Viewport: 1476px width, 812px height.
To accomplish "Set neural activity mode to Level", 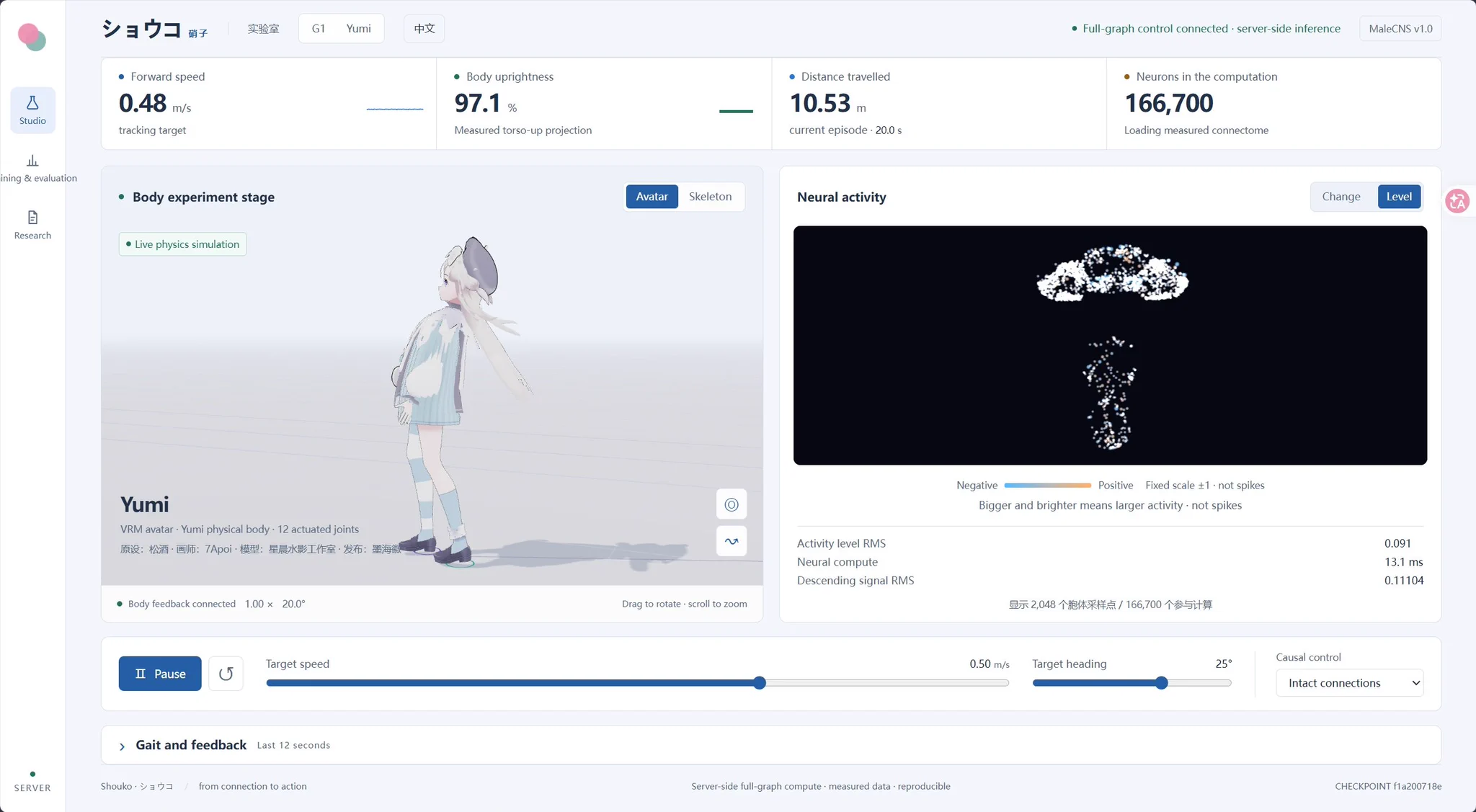I will point(1399,197).
